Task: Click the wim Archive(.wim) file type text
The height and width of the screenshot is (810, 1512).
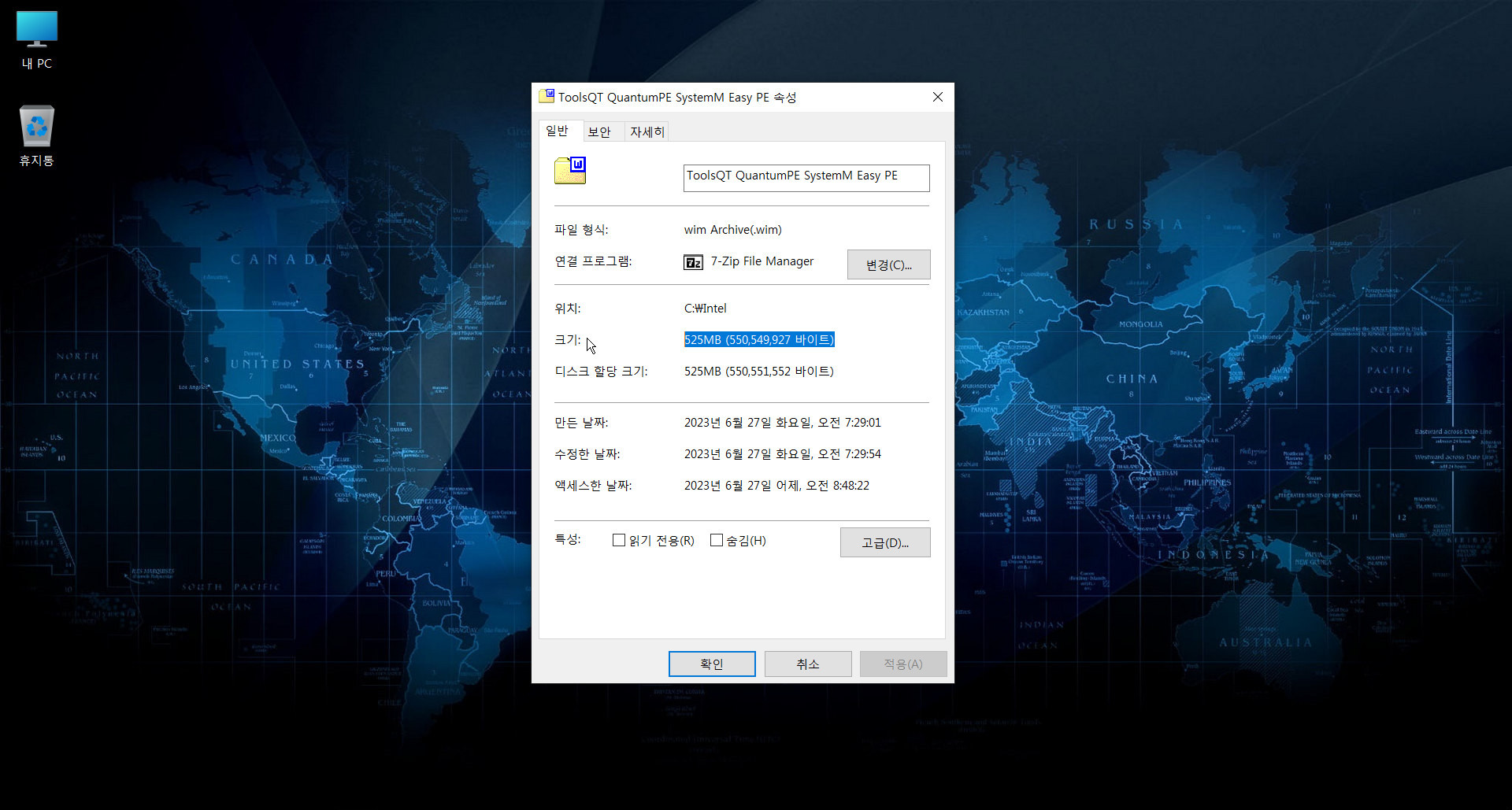Action: tap(733, 229)
